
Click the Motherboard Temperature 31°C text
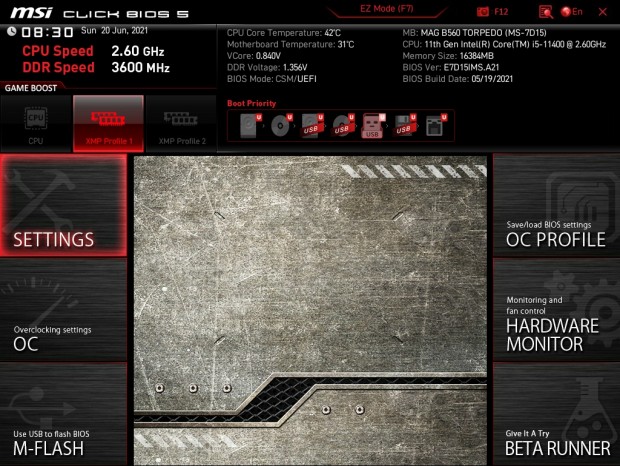[x=290, y=44]
